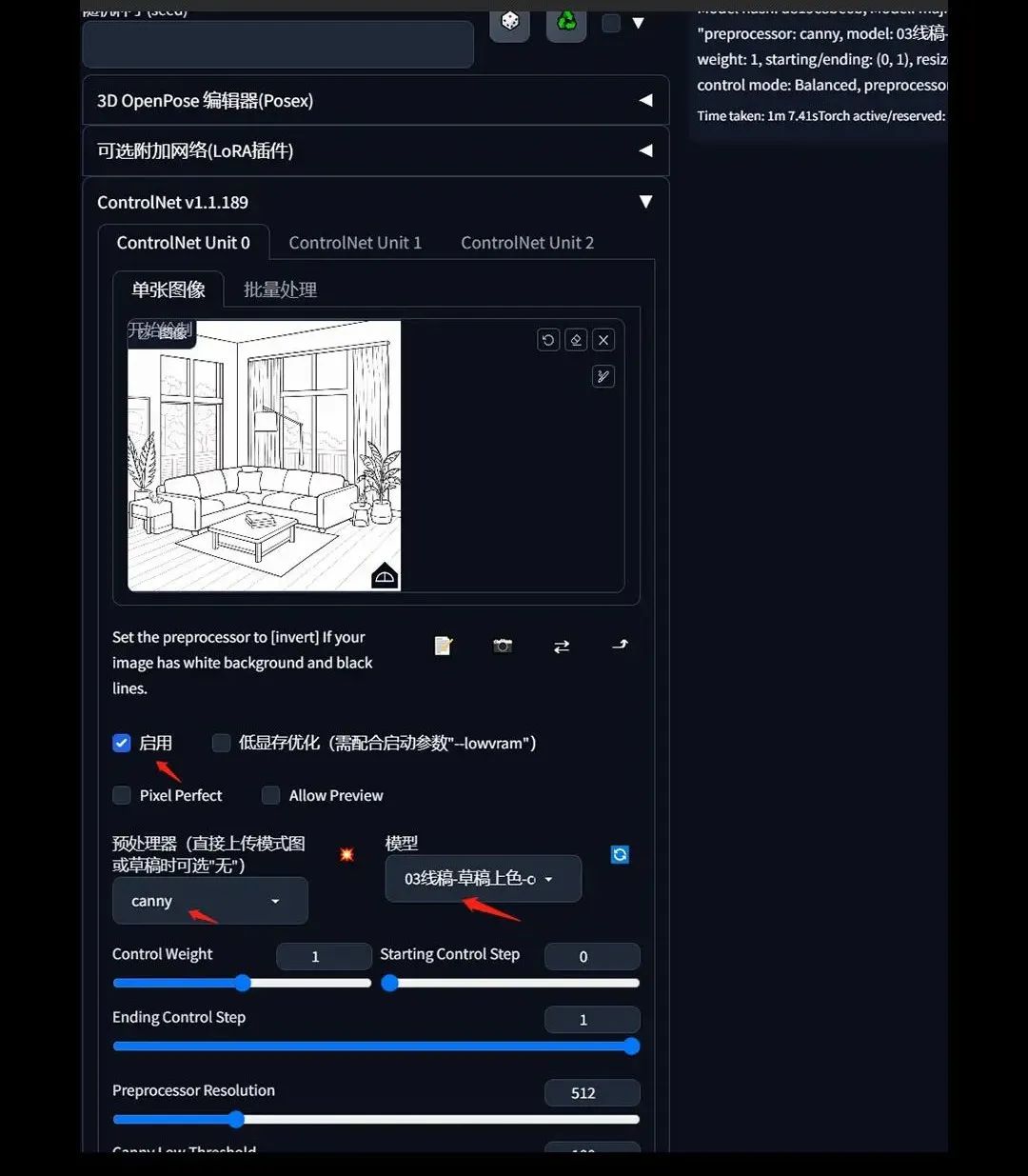Viewport: 1028px width, 1176px height.
Task: Open the brush pen tool icon
Action: (603, 376)
